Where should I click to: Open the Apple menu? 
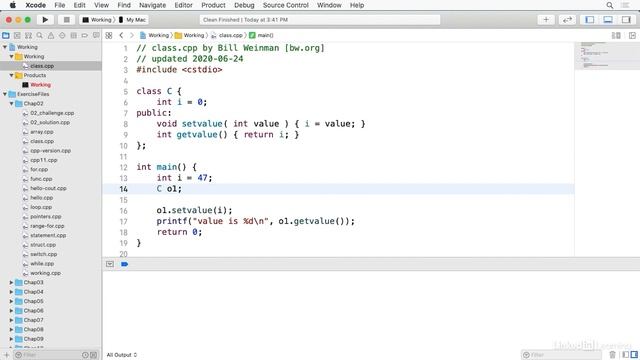click(x=13, y=5)
